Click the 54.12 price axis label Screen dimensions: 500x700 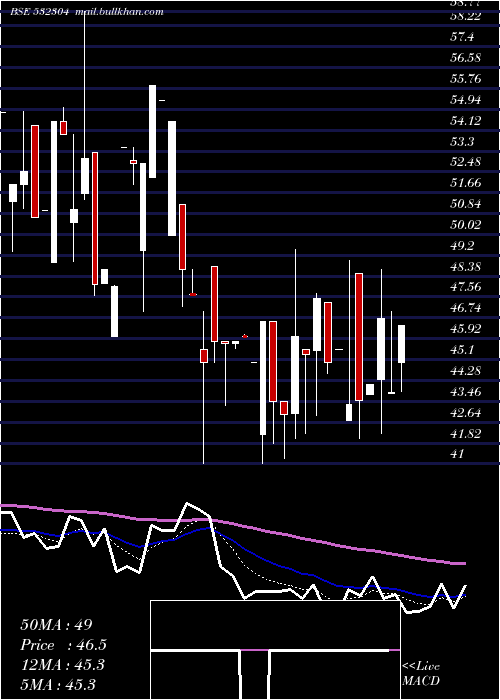tap(466, 121)
